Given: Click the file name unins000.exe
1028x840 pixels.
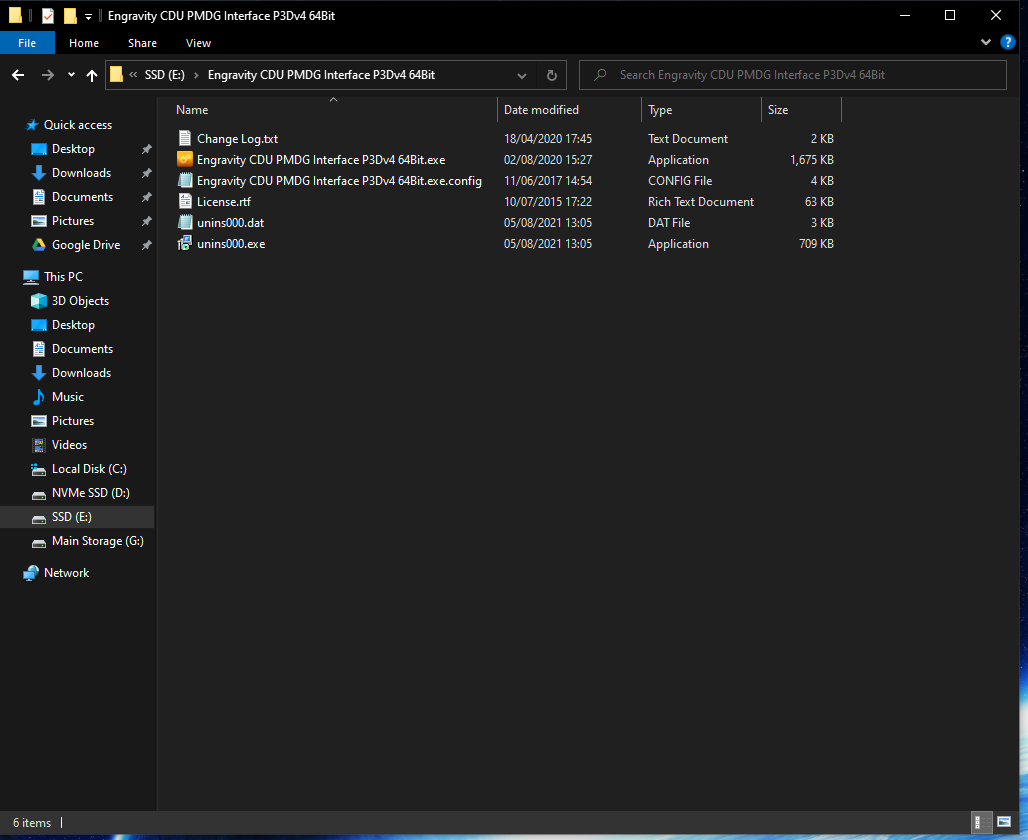Looking at the screenshot, I should 231,244.
